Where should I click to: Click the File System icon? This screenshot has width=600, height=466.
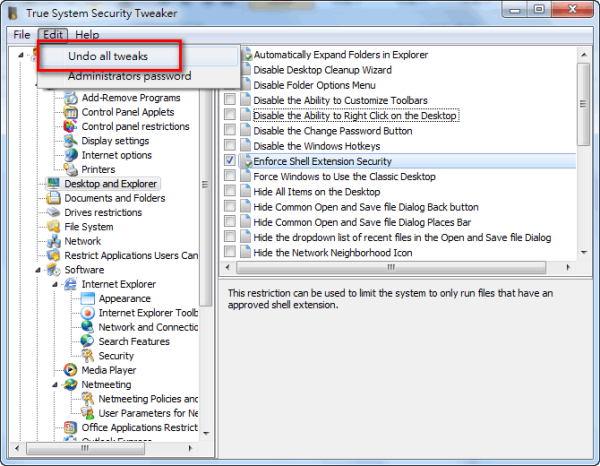(x=53, y=226)
